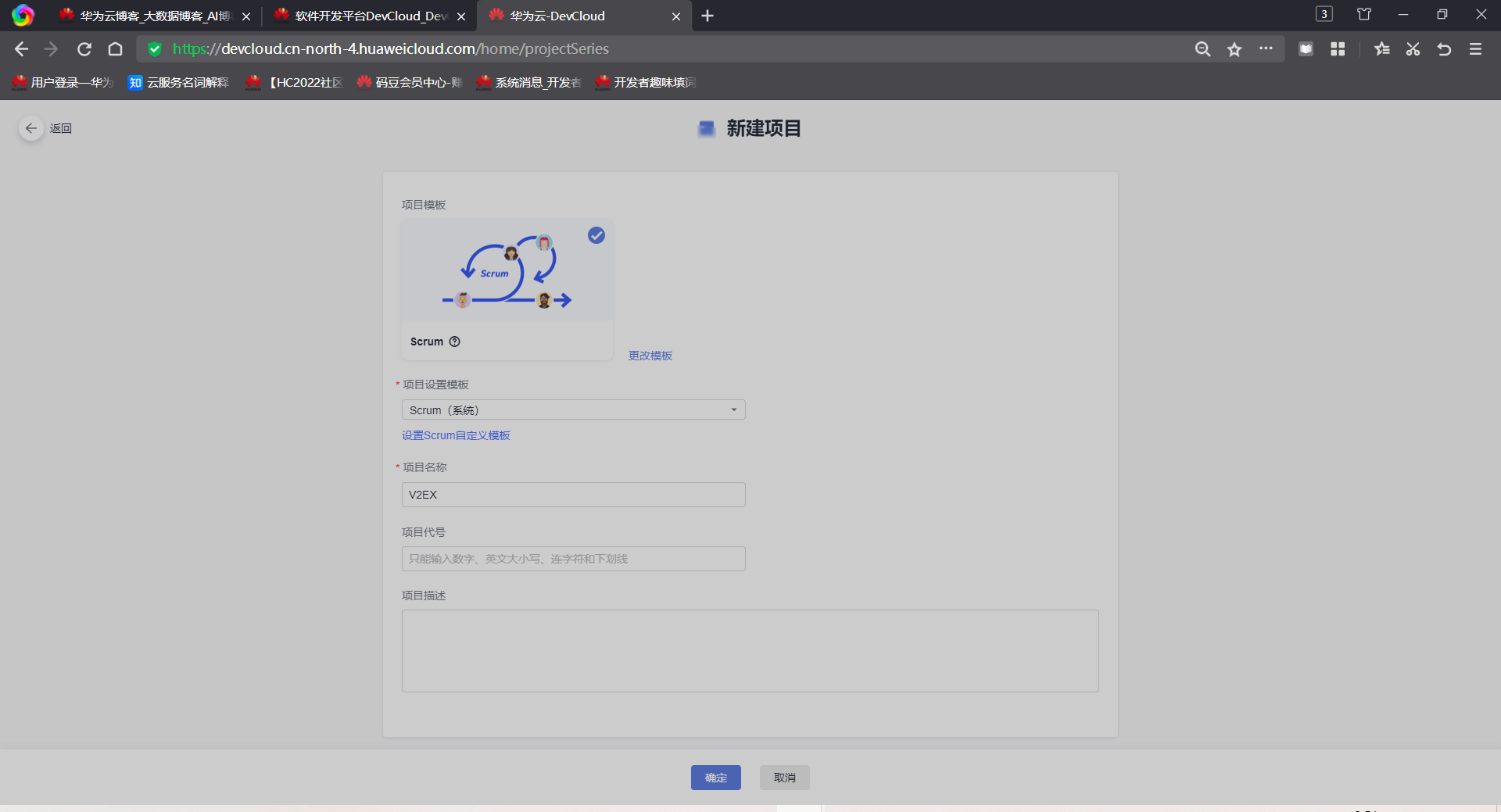Switch to the 华为云博客 tab
The height and width of the screenshot is (812, 1501).
[x=154, y=16]
